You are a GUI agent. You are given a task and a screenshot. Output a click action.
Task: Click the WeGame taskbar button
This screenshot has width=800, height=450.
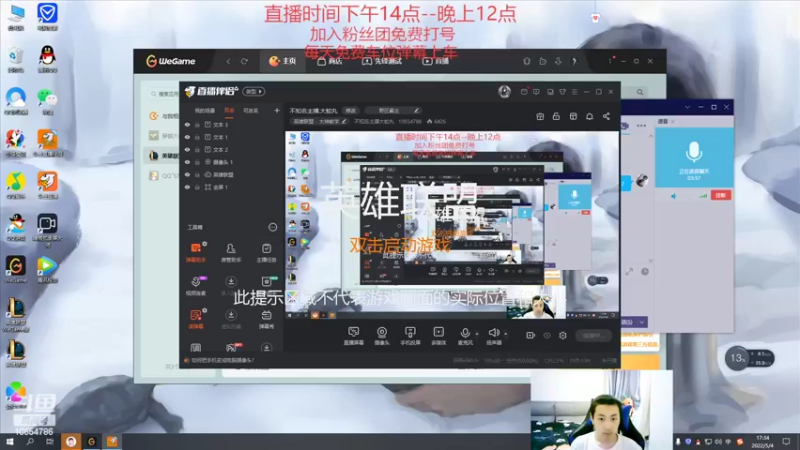(91, 441)
